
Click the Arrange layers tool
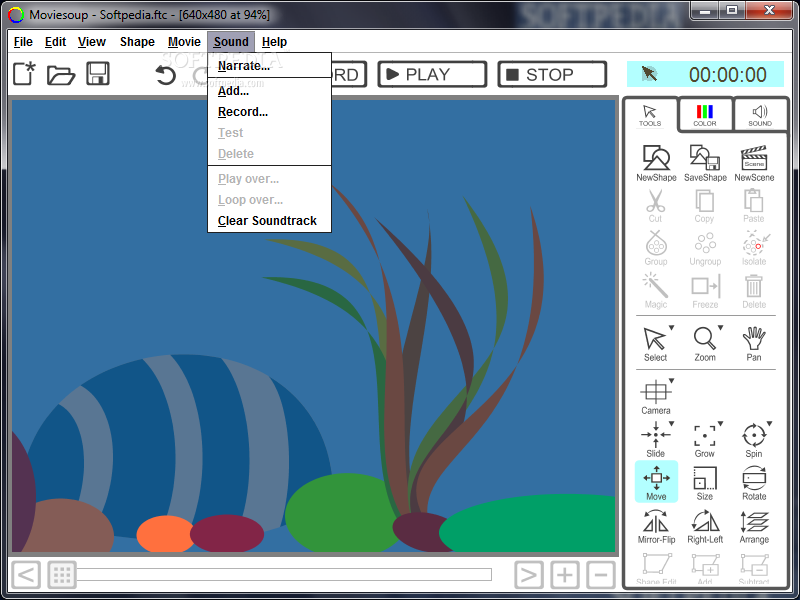pos(754,526)
